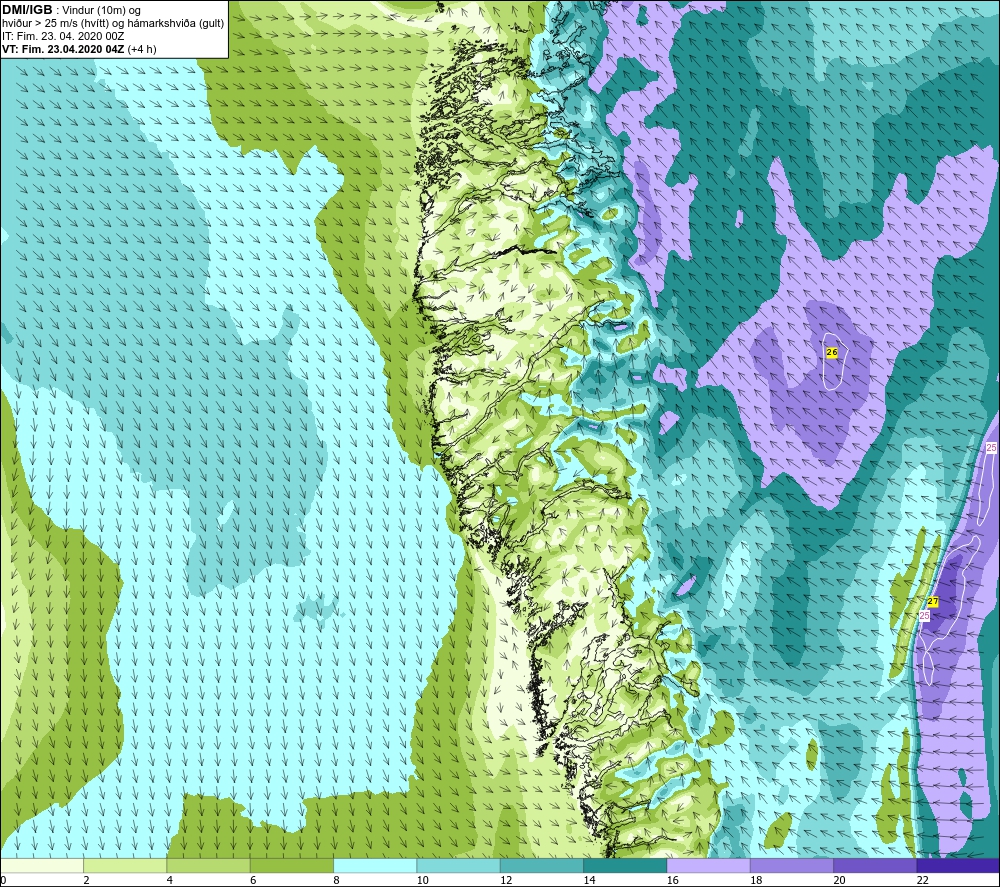
Task: Click the yellow gust label 27
Action: tap(932, 602)
